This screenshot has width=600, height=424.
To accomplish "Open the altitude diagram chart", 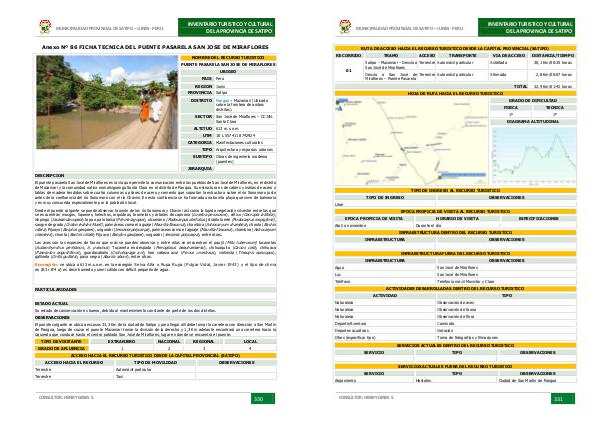I will tap(533, 155).
